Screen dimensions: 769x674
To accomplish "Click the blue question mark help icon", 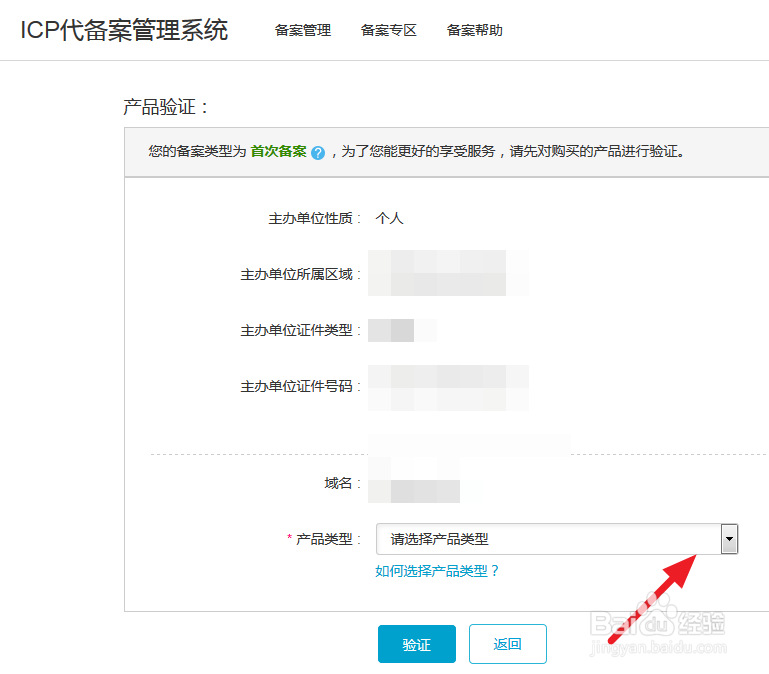I will tap(318, 153).
